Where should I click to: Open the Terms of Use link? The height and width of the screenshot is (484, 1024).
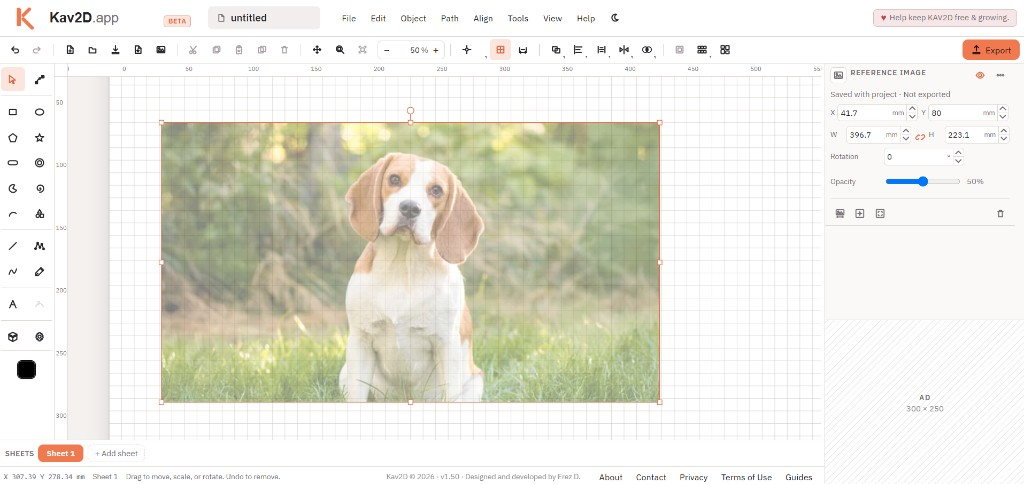pyautogui.click(x=746, y=477)
